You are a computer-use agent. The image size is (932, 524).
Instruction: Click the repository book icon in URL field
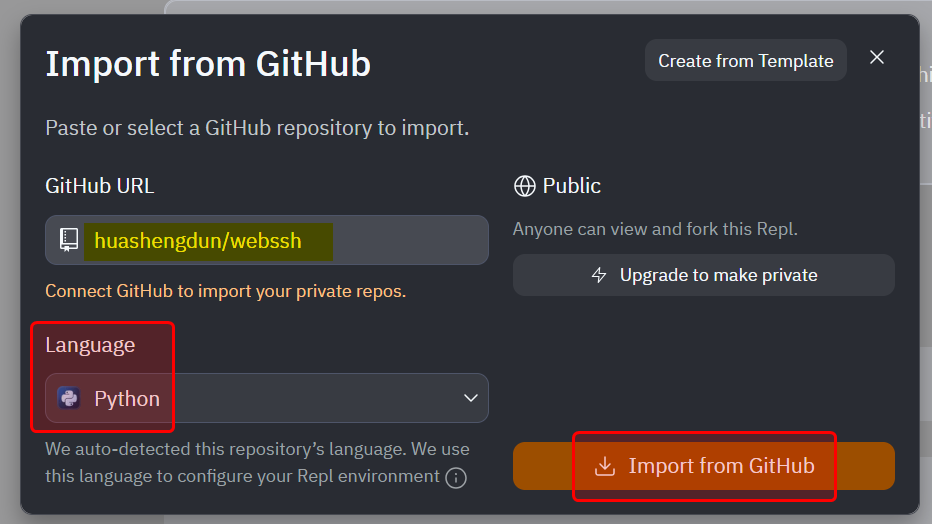pyautogui.click(x=69, y=240)
